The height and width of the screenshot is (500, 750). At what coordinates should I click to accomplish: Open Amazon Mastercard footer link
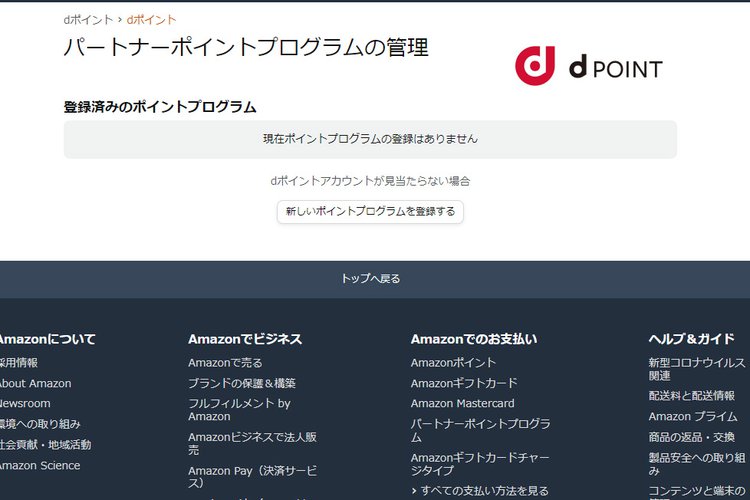tap(462, 403)
